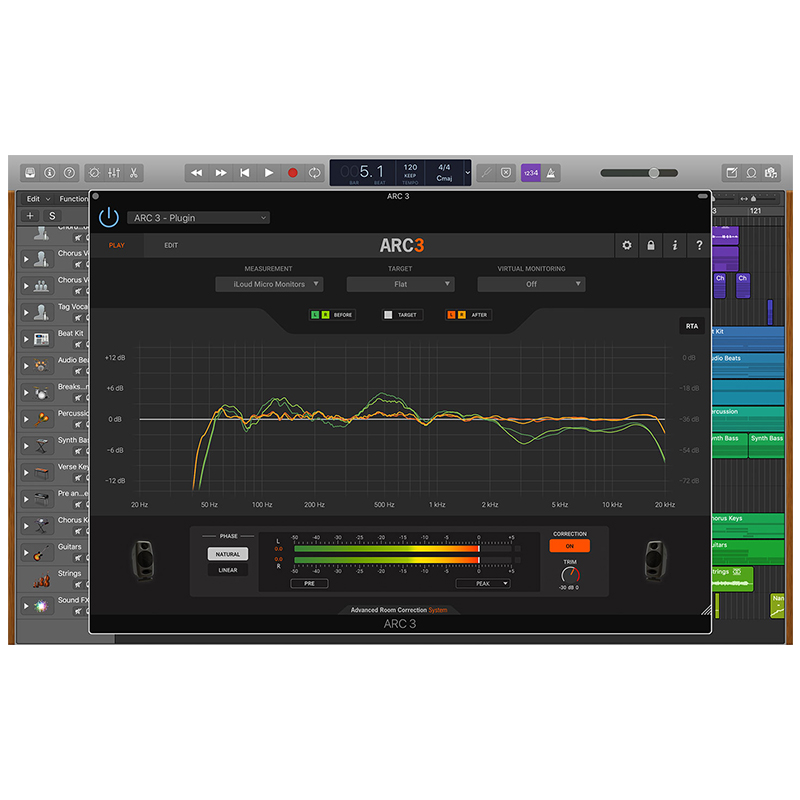
Task: Adjust the TRIM knob
Action: 570,576
